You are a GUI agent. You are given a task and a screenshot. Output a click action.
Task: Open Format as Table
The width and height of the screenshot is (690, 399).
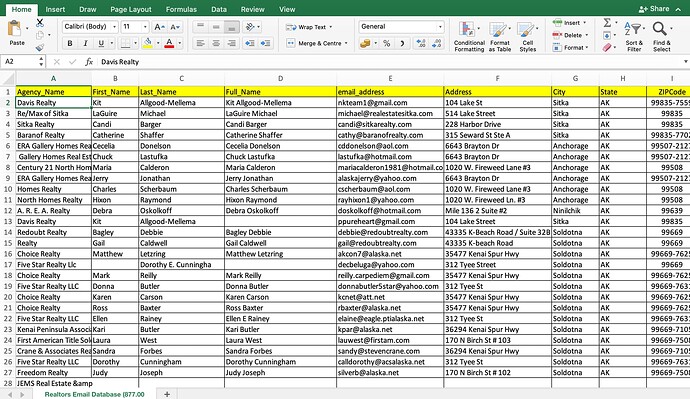tap(499, 37)
